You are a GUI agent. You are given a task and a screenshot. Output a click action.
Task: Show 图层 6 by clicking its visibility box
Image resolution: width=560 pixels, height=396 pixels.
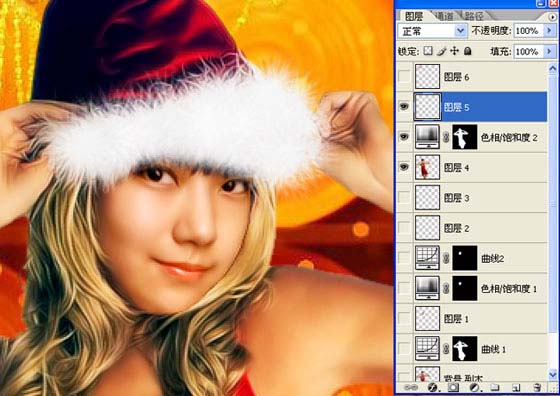tap(404, 76)
